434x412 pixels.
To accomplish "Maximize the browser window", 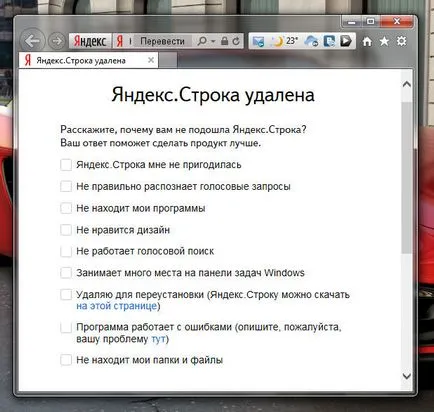I will 370,22.
